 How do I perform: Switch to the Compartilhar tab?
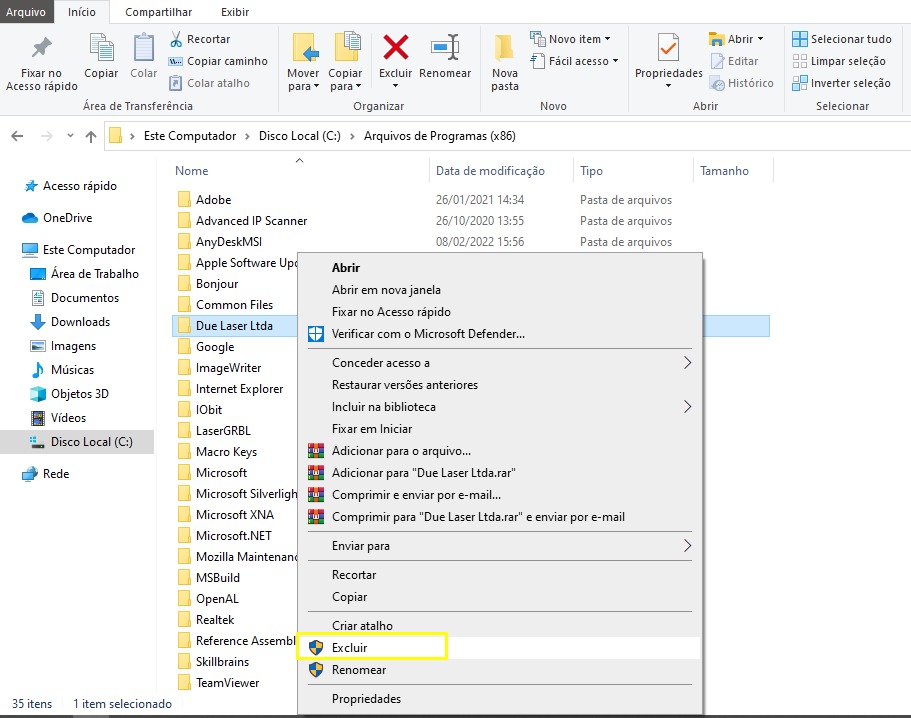[158, 12]
